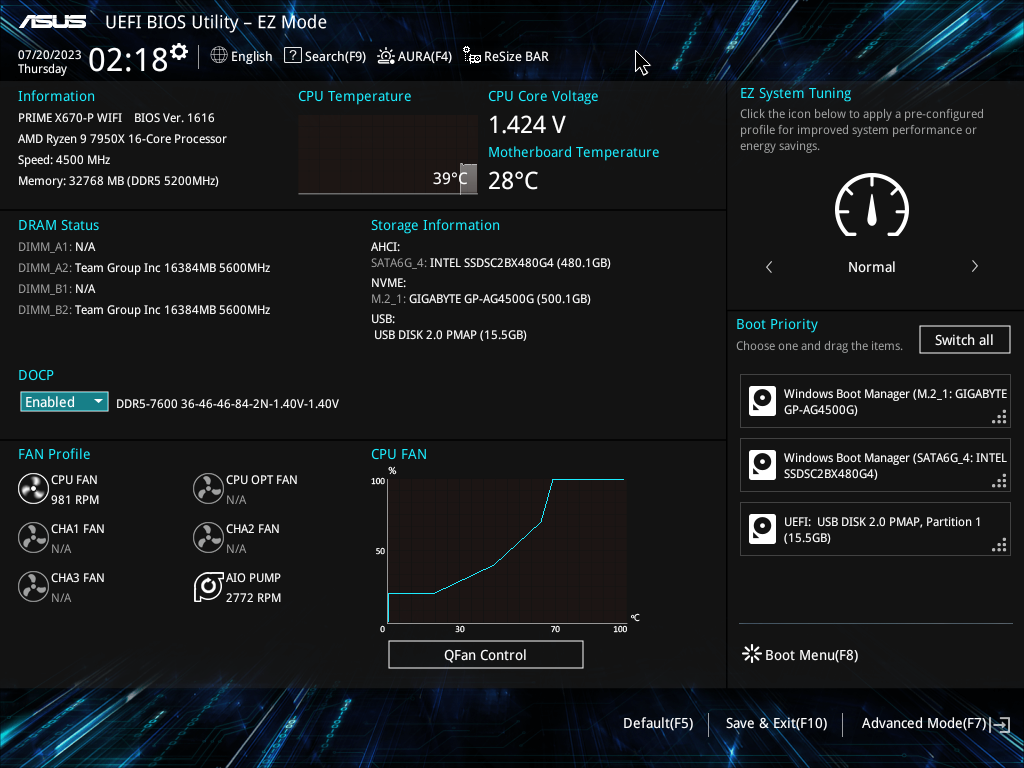Click the Boot Menu(F8) star icon
1024x768 pixels.
[x=752, y=654]
